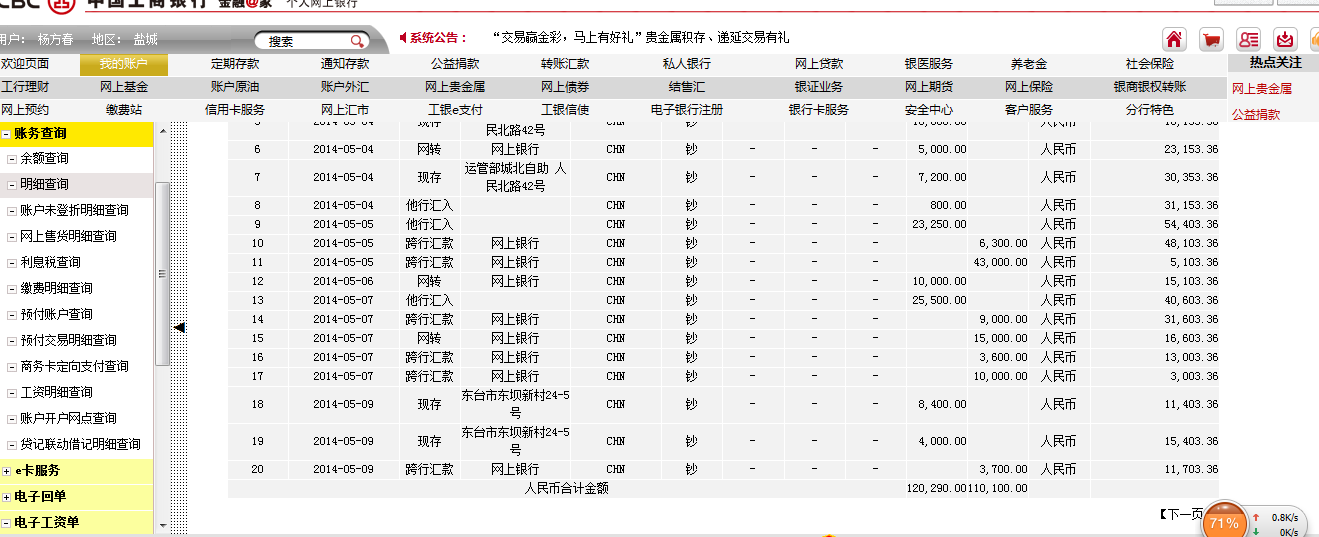
Task: Open the 银证业务 menu
Action: click(819, 87)
